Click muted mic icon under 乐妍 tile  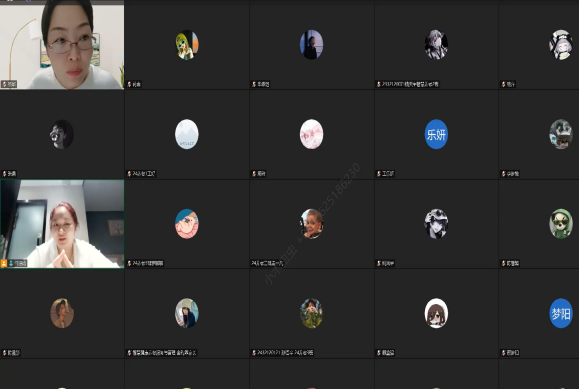point(378,174)
